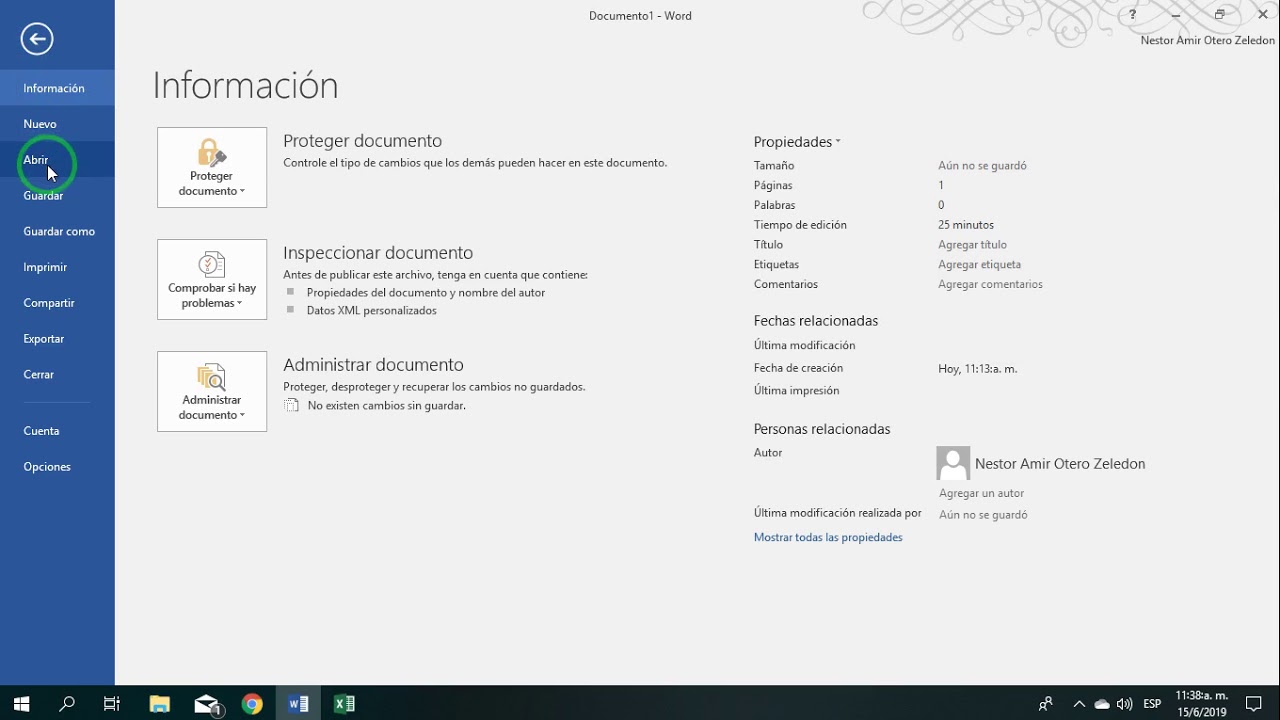The width and height of the screenshot is (1280, 720).
Task: Show hidden system tray icons
Action: pos(1079,704)
